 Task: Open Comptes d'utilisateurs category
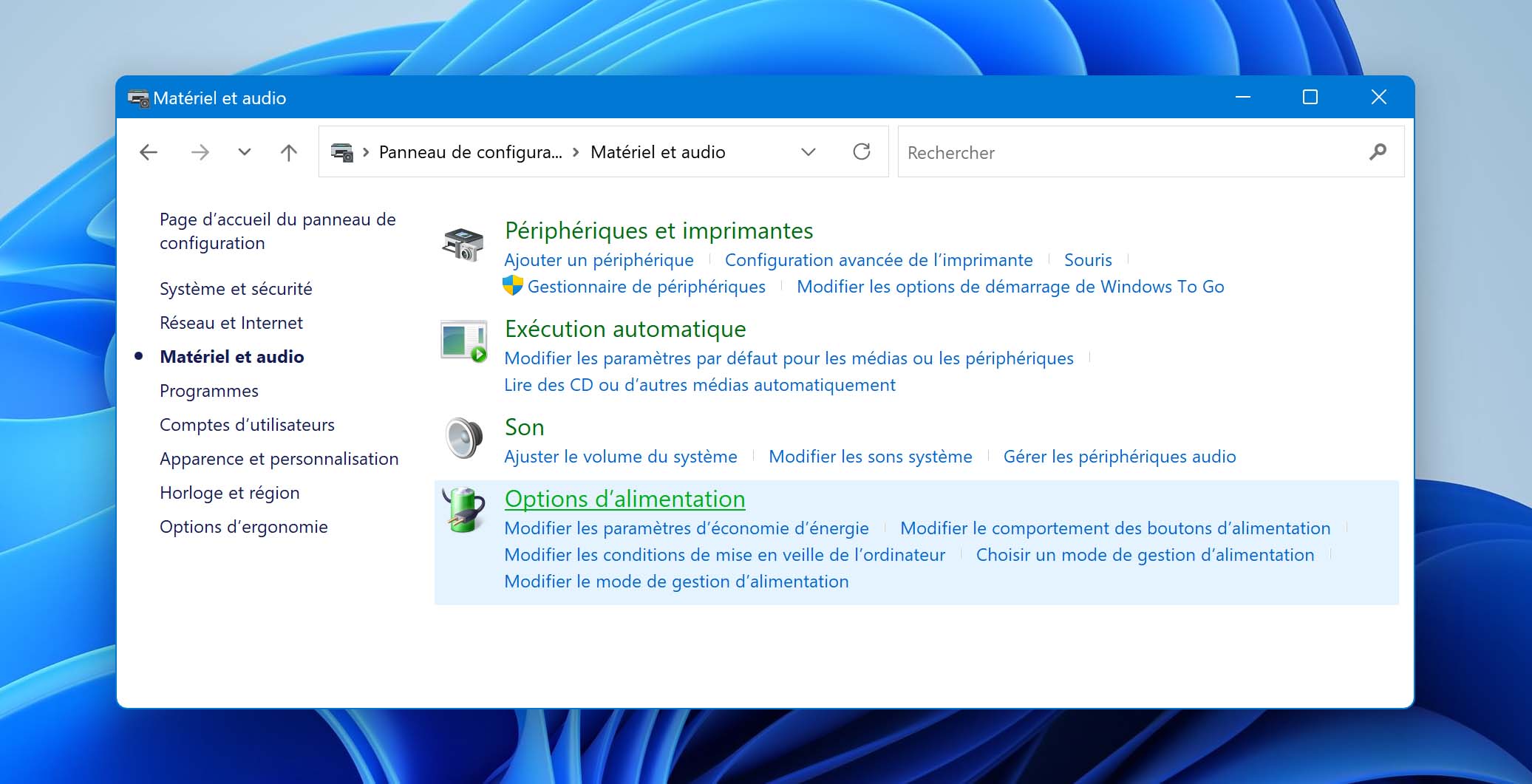(x=247, y=425)
